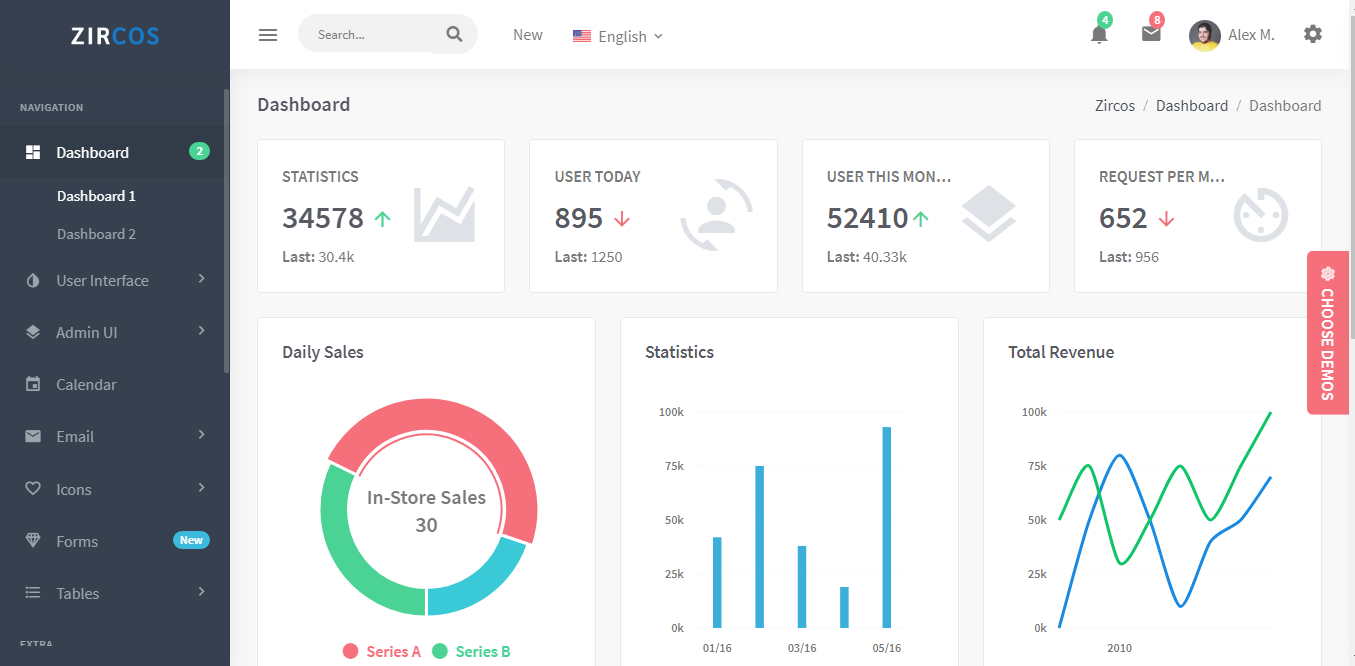Open the mail envelope icon
This screenshot has width=1355, height=666.
[1151, 34]
